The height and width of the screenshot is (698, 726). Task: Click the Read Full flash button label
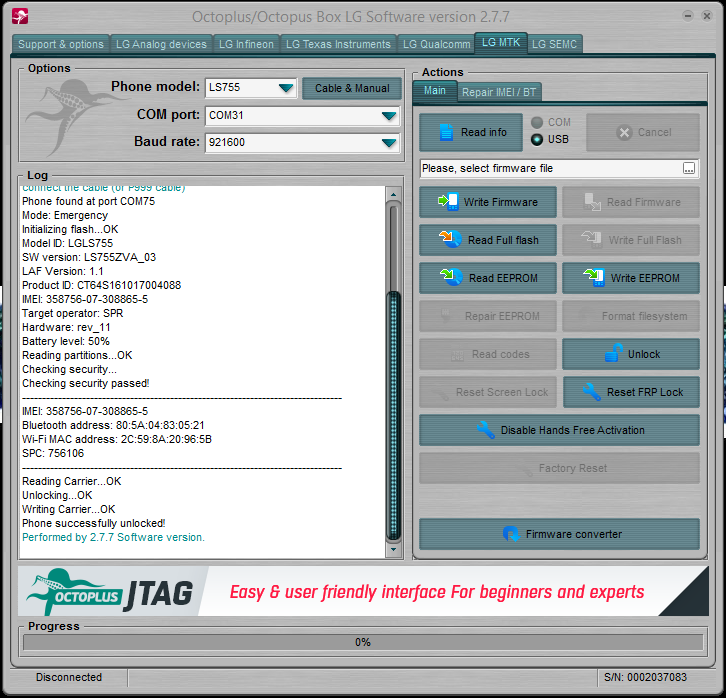pos(503,240)
